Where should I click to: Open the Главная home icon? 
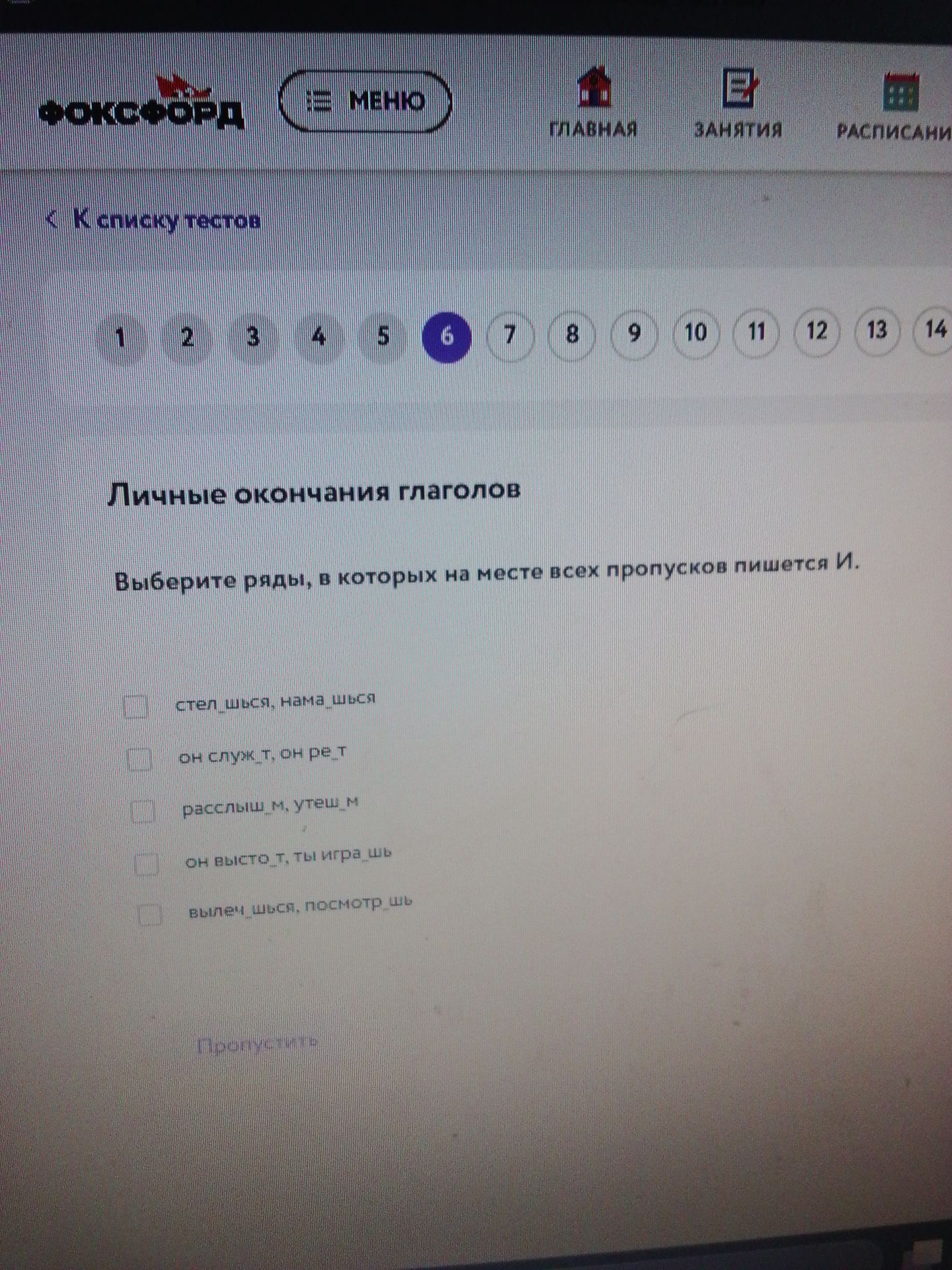pos(594,86)
